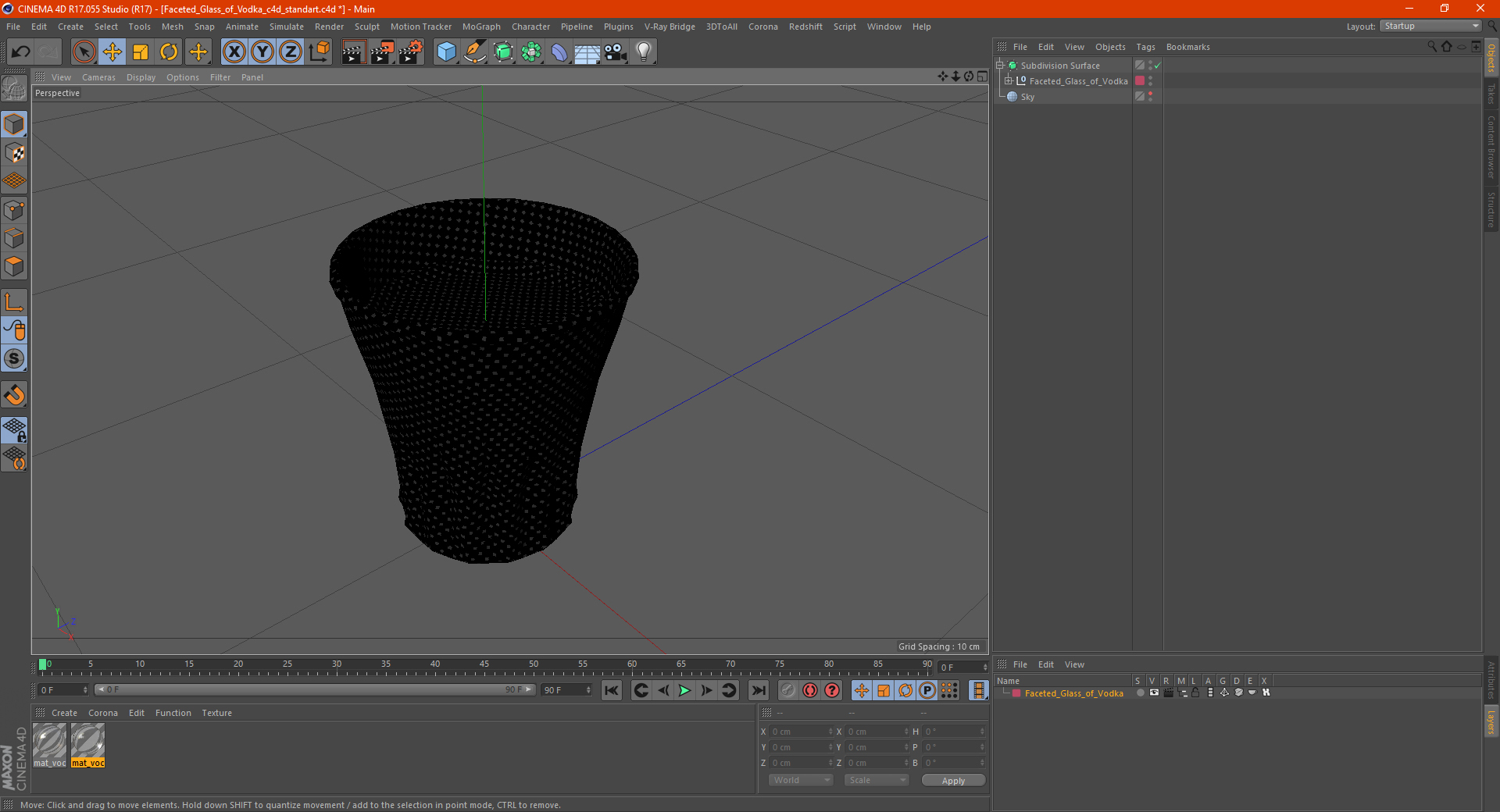
Task: Open the deformer objects palette
Action: (559, 52)
